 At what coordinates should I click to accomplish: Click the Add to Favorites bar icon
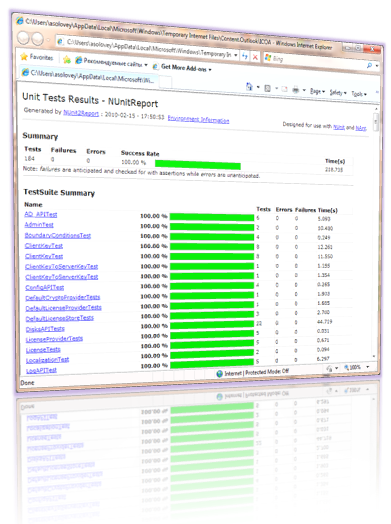point(67,59)
